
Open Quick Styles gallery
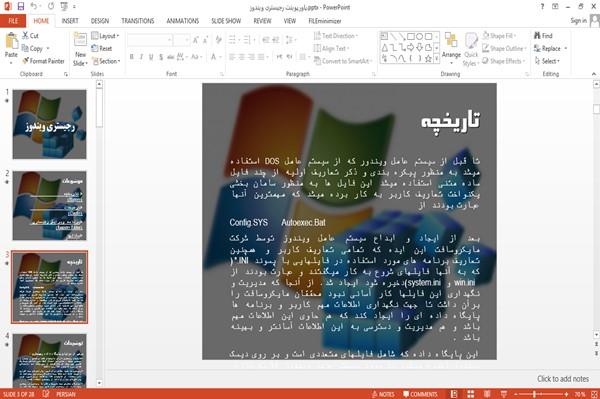(x=471, y=49)
